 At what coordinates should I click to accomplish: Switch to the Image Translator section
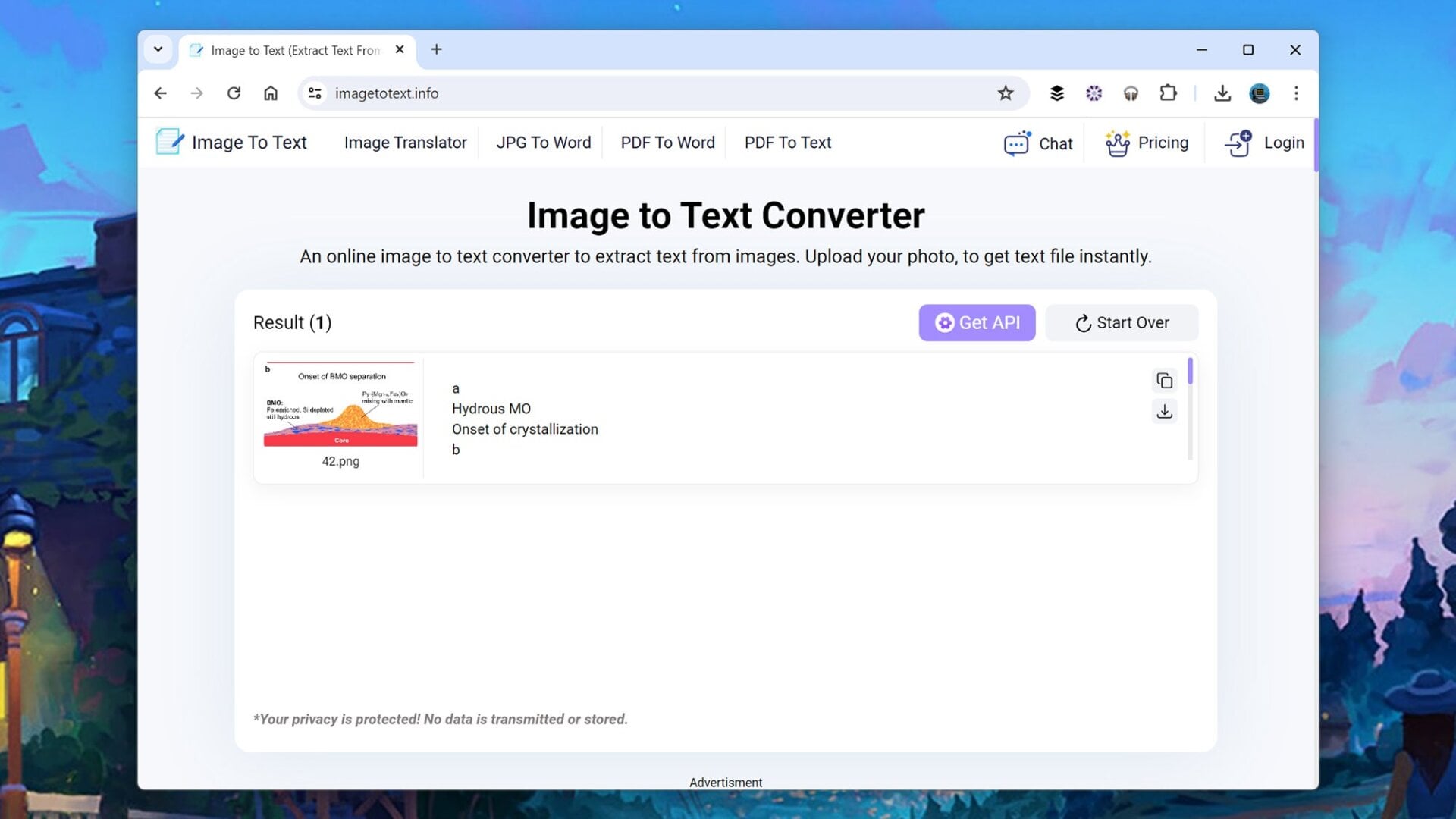click(x=405, y=142)
